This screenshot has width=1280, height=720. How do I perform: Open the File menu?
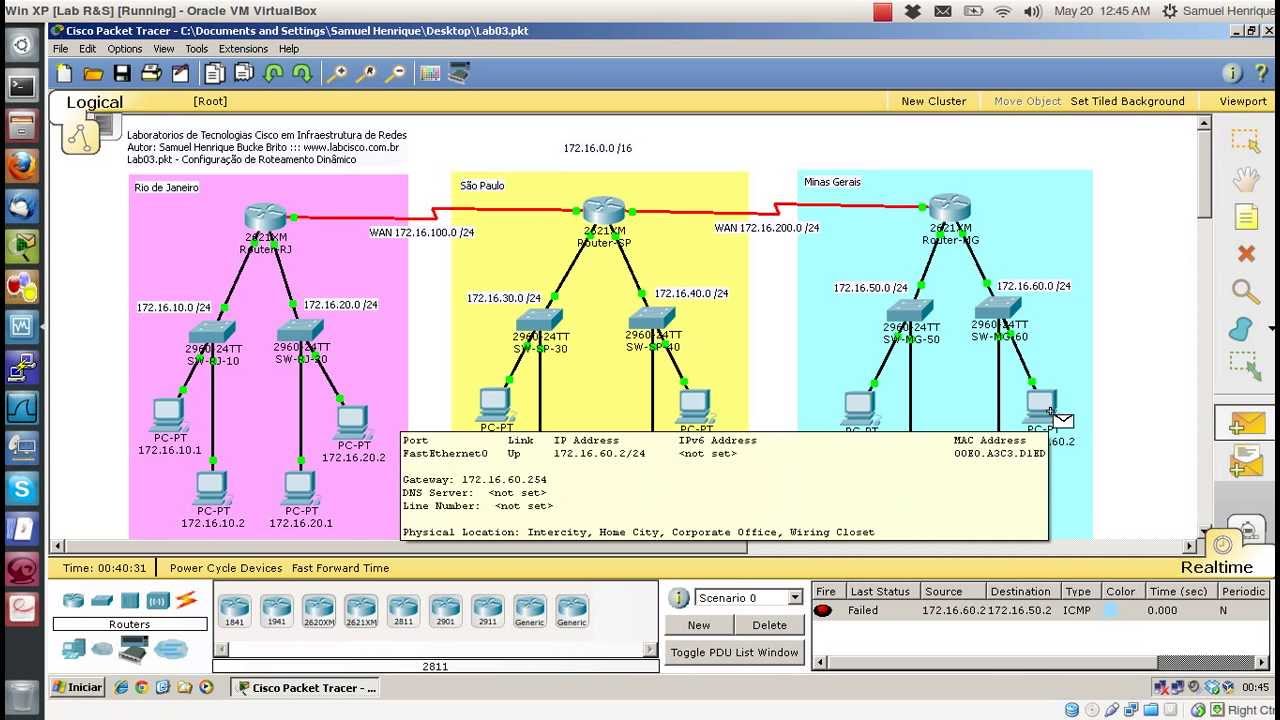tap(60, 48)
